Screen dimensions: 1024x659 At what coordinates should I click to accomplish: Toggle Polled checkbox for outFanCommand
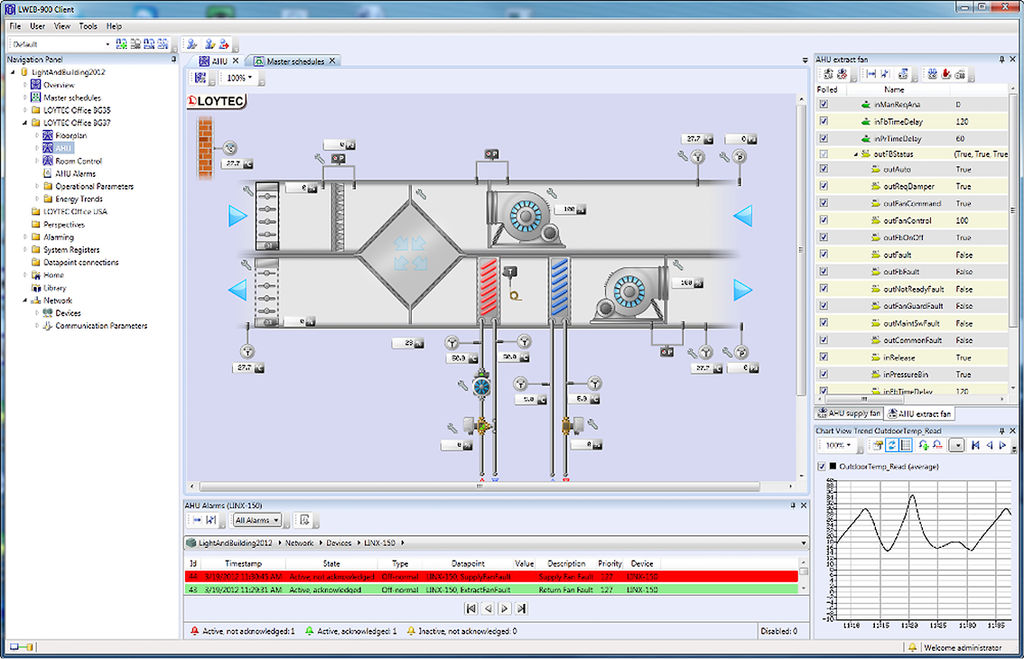pyautogui.click(x=824, y=203)
